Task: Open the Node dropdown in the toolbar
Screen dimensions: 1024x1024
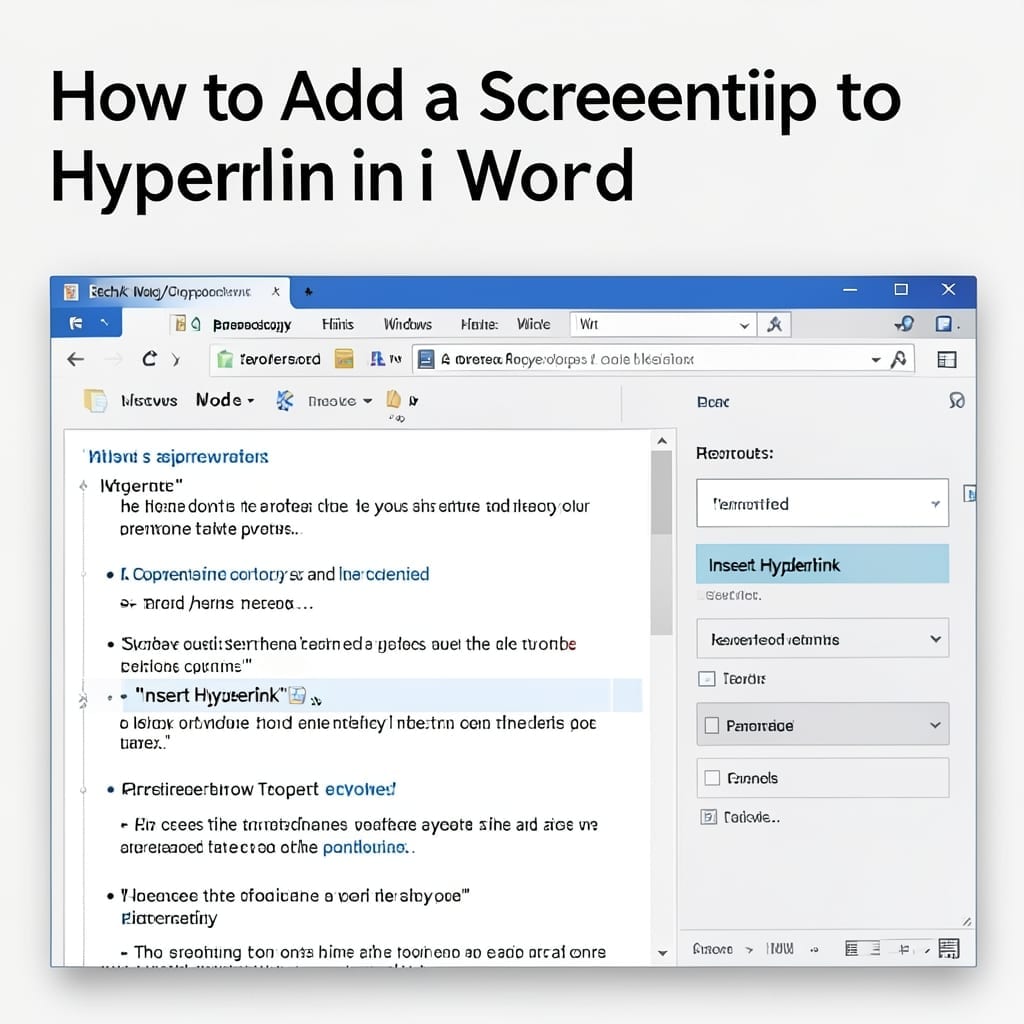Action: click(x=225, y=400)
